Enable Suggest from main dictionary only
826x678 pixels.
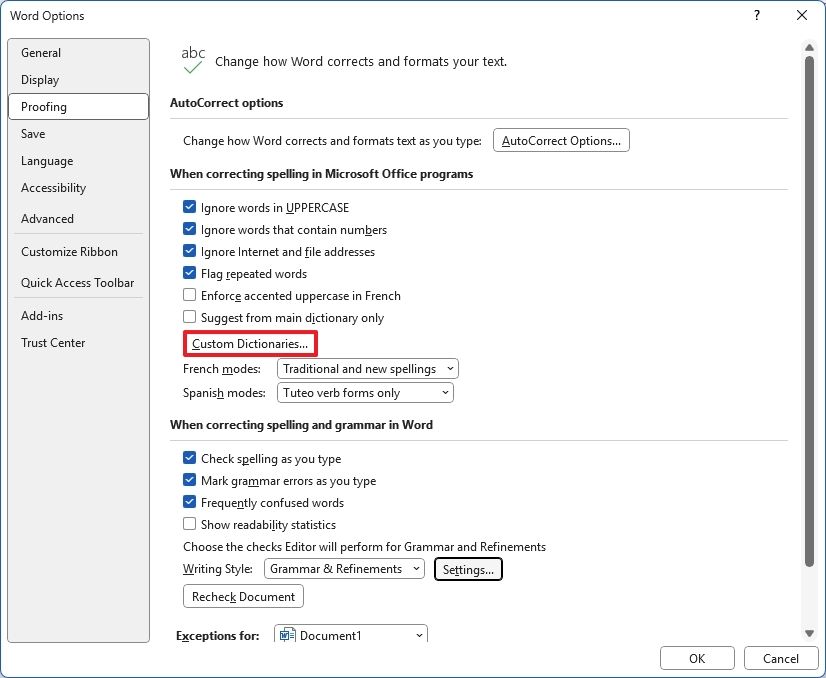[189, 317]
